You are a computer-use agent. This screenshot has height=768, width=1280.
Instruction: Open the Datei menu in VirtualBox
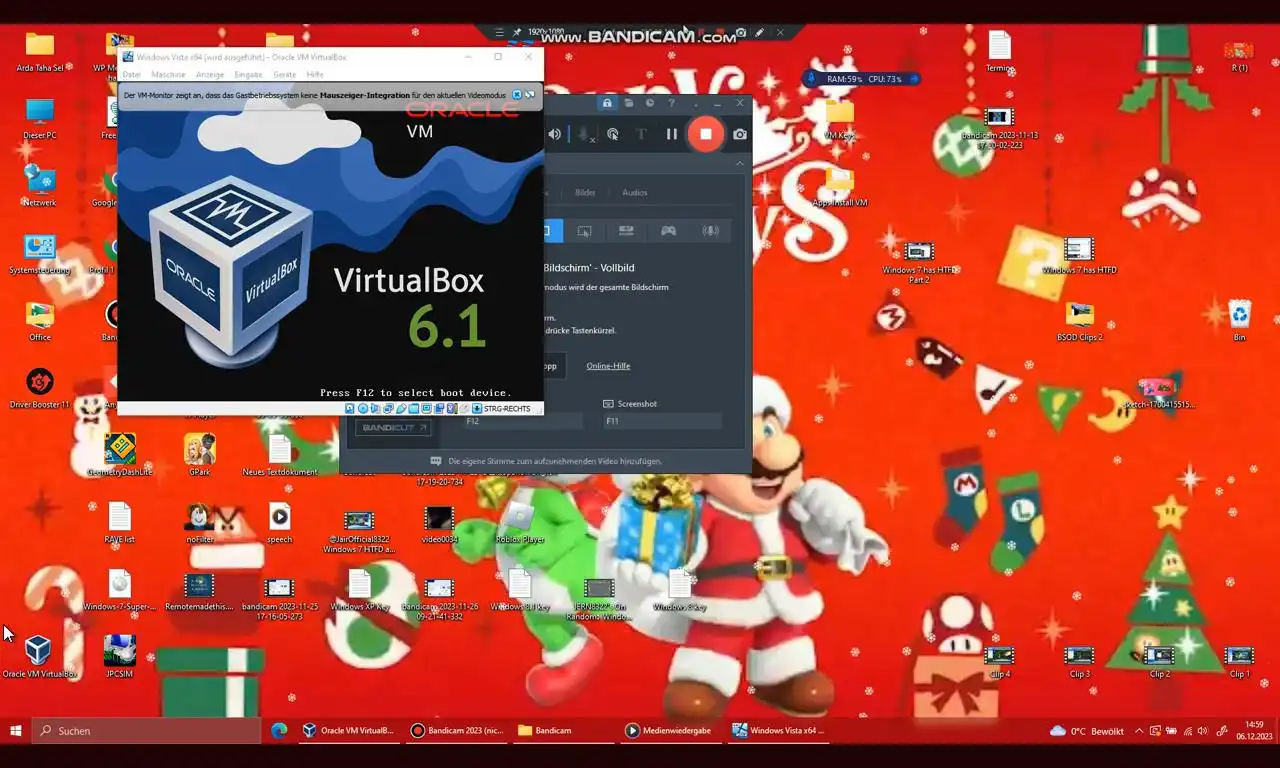point(131,75)
